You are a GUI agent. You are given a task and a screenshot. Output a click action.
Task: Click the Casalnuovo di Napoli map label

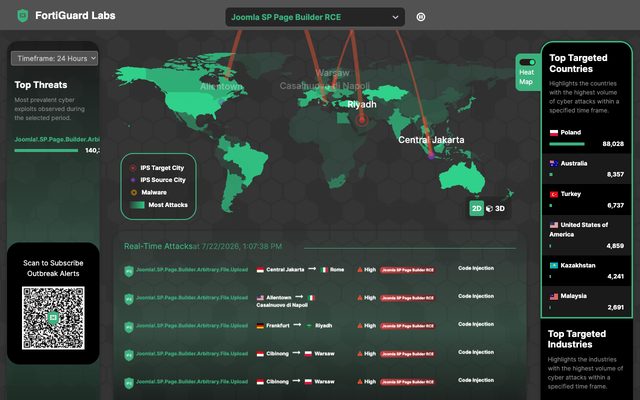[x=324, y=86]
